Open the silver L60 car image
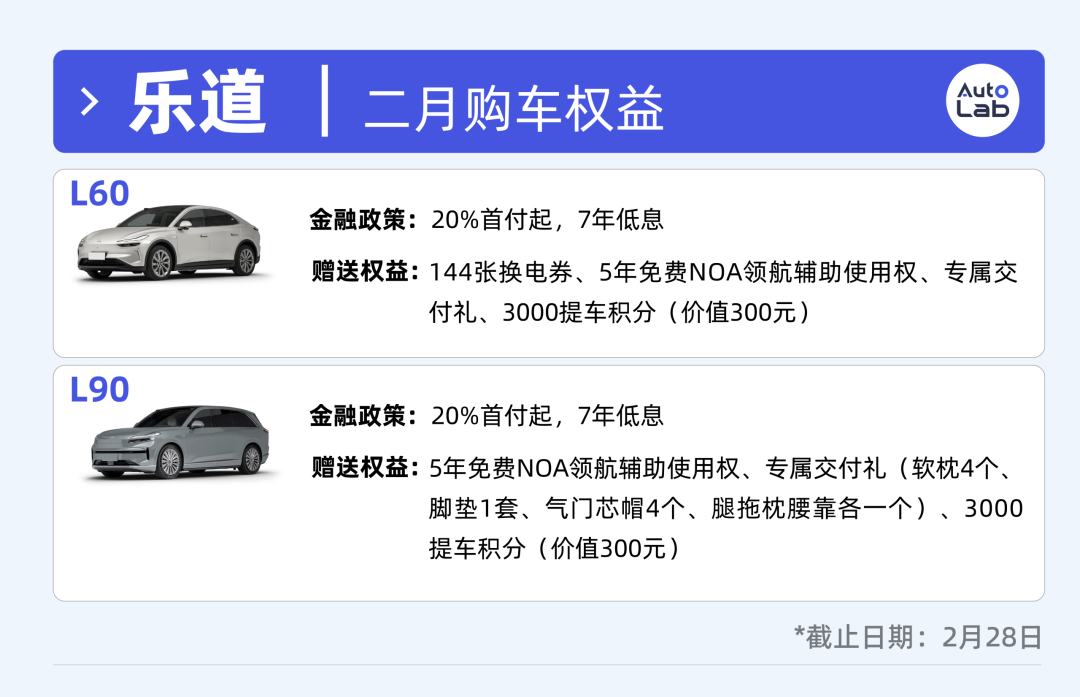The image size is (1080, 697). pos(169,242)
